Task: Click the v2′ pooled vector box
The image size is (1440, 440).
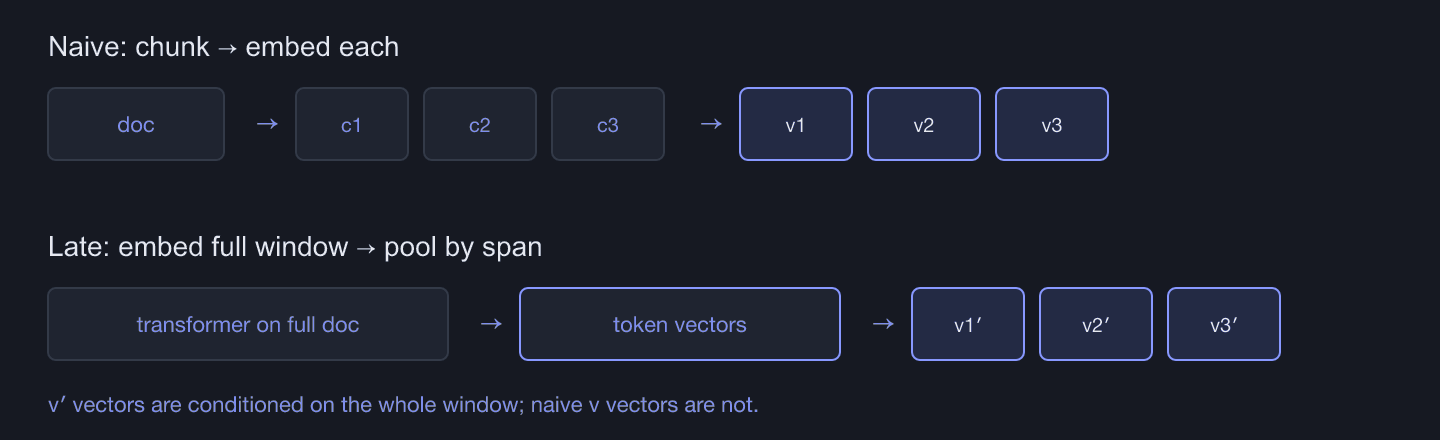Action: click(x=1096, y=324)
